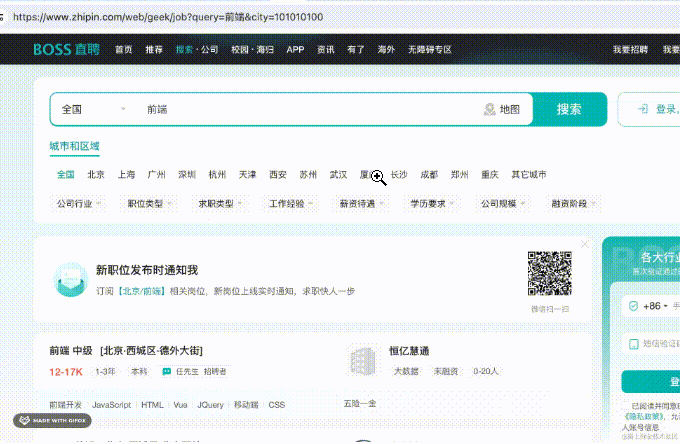Viewport: 680px width, 444px height.
Task: Click the browser address bar URL
Action: pos(168,17)
